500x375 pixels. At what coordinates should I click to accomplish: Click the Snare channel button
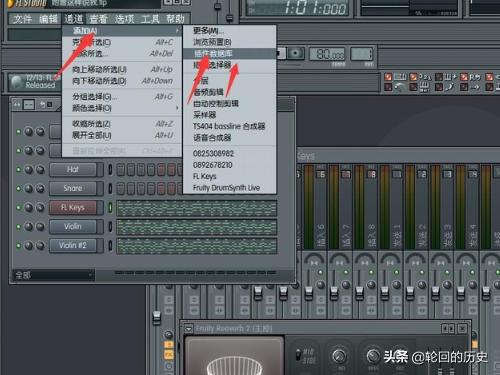[x=73, y=188]
